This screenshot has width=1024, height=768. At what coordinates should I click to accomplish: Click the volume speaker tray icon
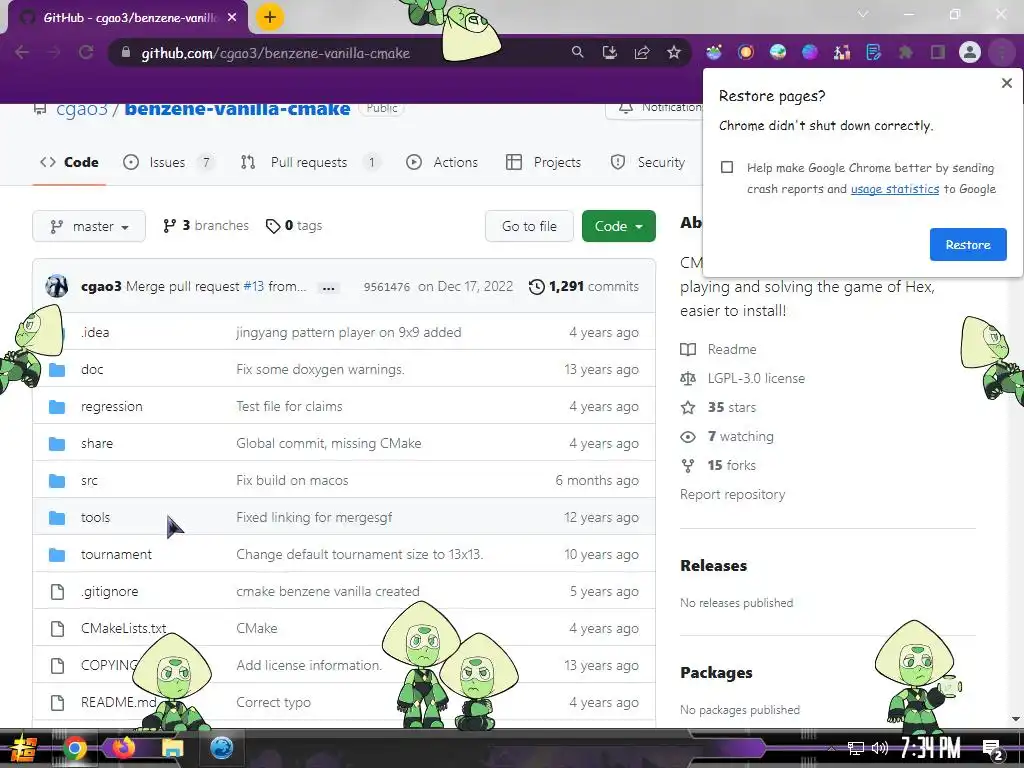click(x=880, y=748)
